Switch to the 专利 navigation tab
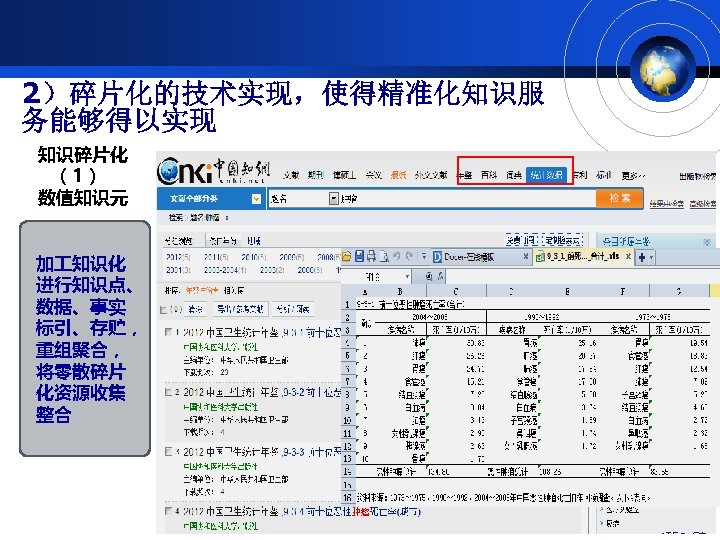Screen dimensions: 720x540 [580, 175]
